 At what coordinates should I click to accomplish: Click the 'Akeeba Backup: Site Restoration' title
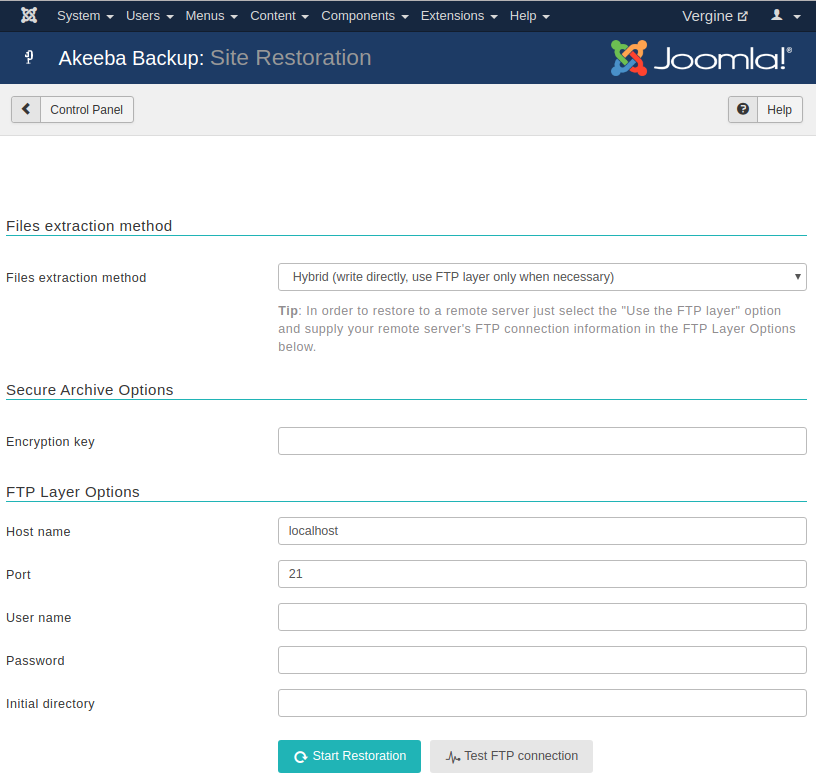[x=215, y=58]
